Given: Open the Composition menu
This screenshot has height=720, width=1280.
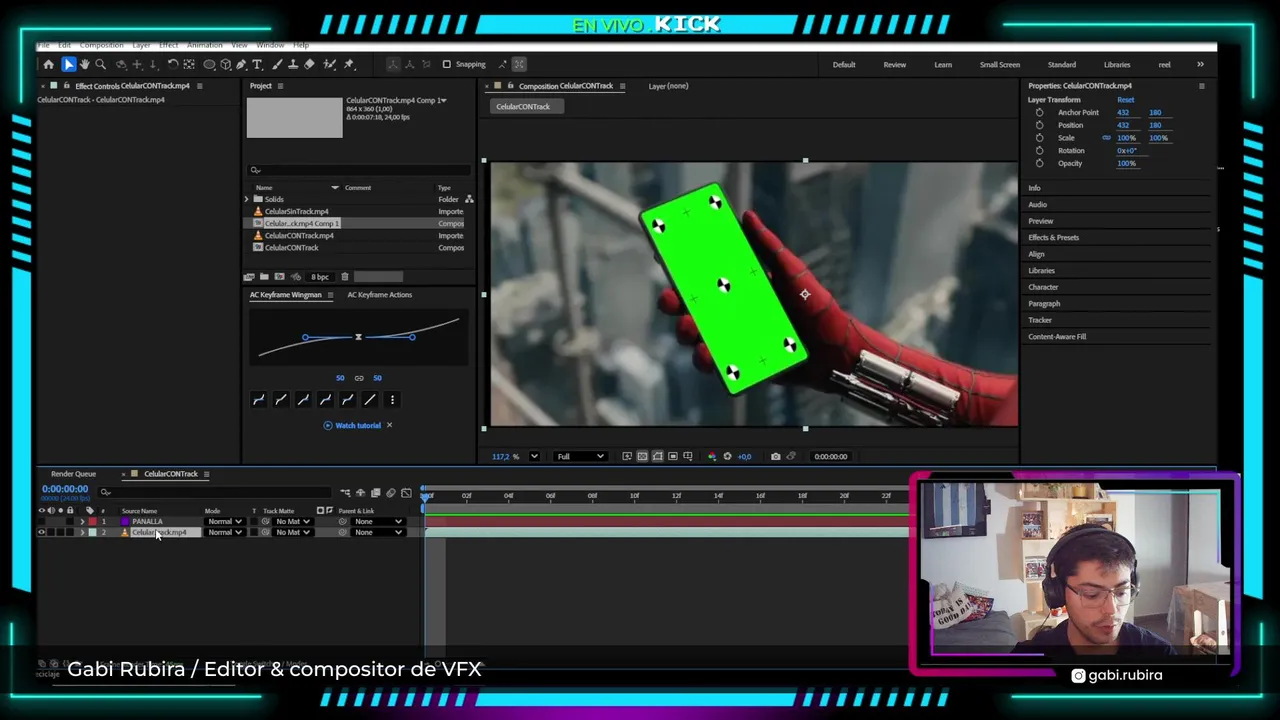Looking at the screenshot, I should [101, 45].
